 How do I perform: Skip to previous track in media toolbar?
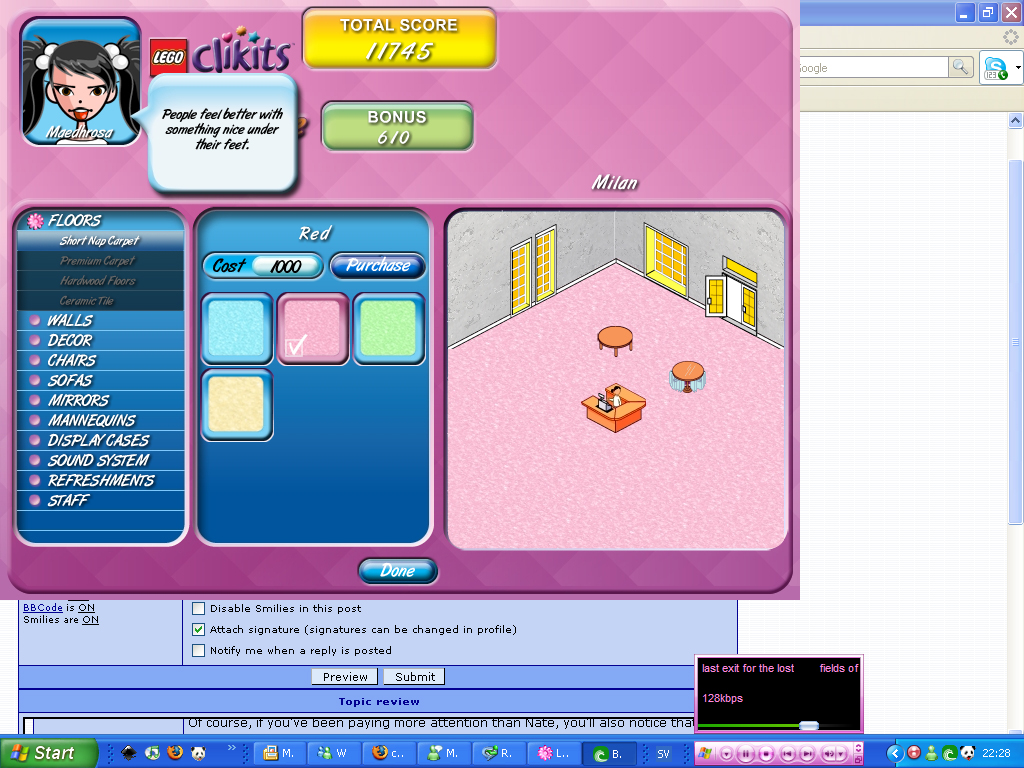coord(788,754)
